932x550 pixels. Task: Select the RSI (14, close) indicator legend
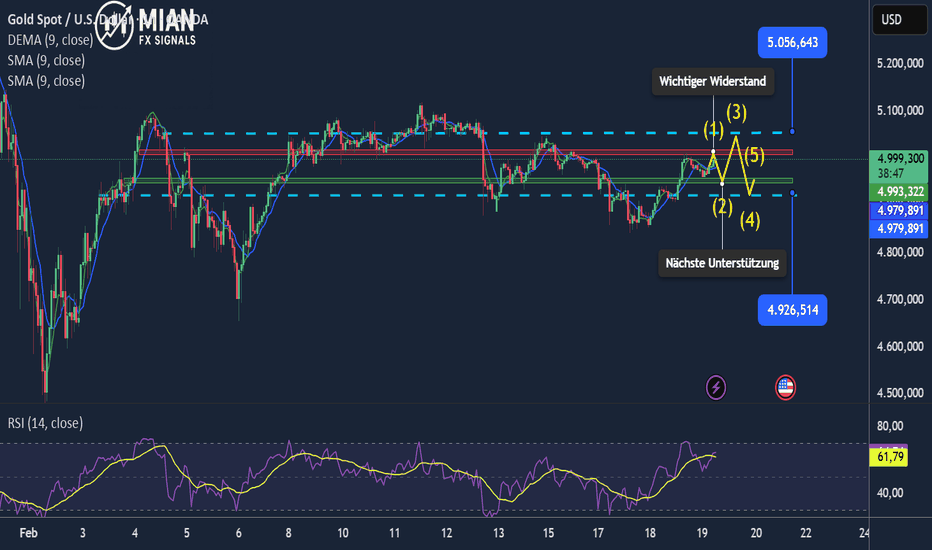pyautogui.click(x=45, y=423)
